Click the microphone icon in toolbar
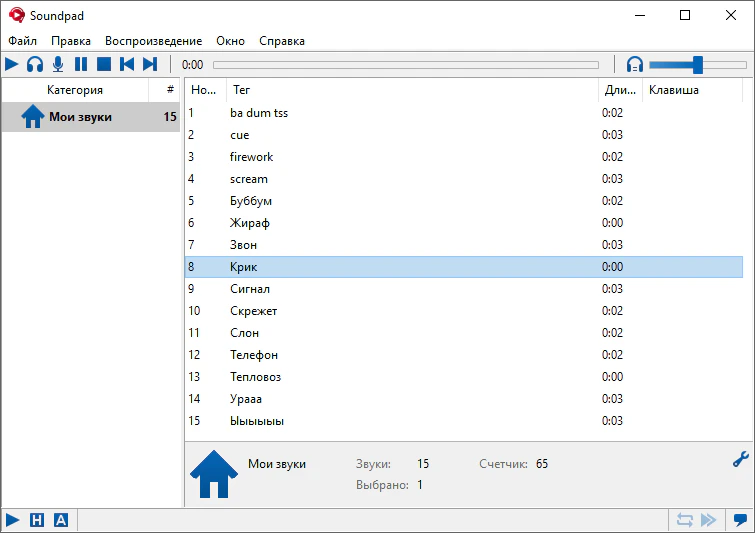This screenshot has height=533, width=755. [x=58, y=64]
